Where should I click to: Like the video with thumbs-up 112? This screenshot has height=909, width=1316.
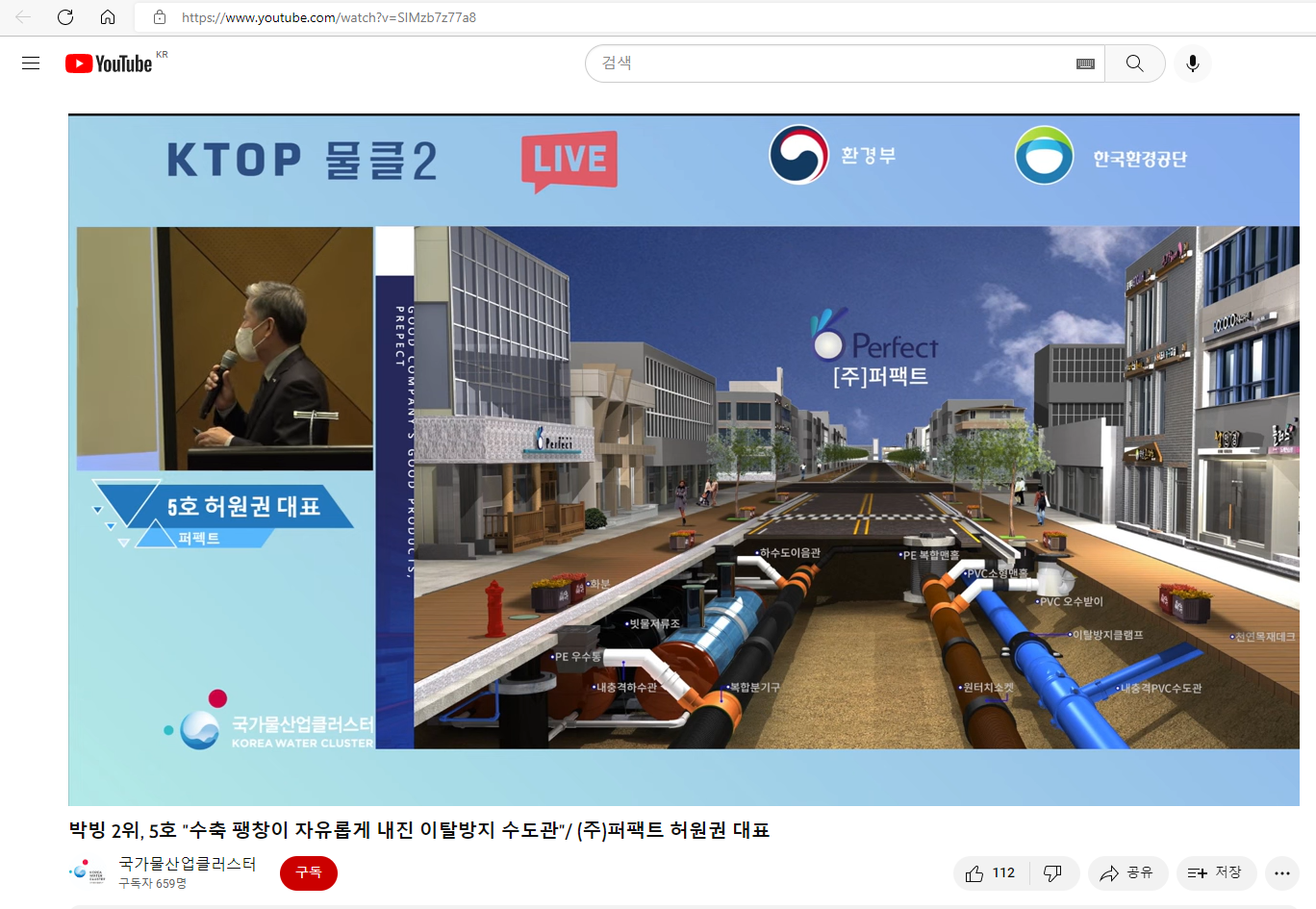click(992, 873)
